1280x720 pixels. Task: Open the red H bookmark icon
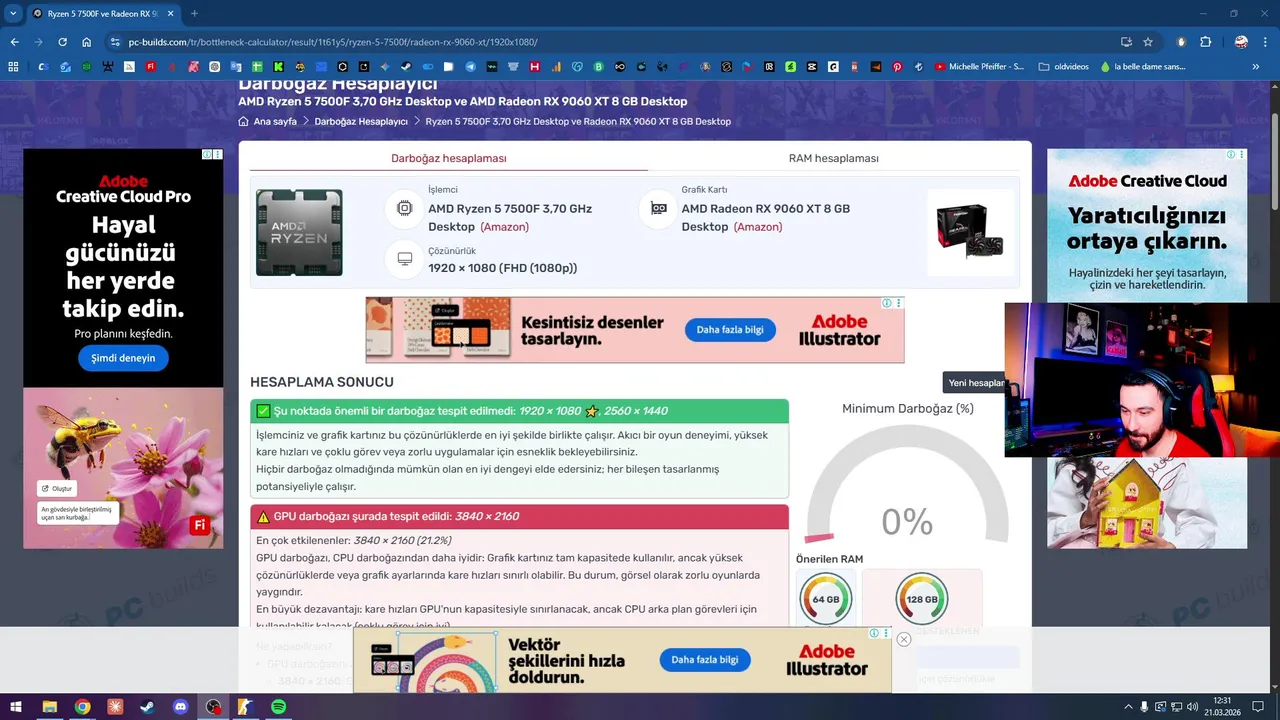(535, 67)
